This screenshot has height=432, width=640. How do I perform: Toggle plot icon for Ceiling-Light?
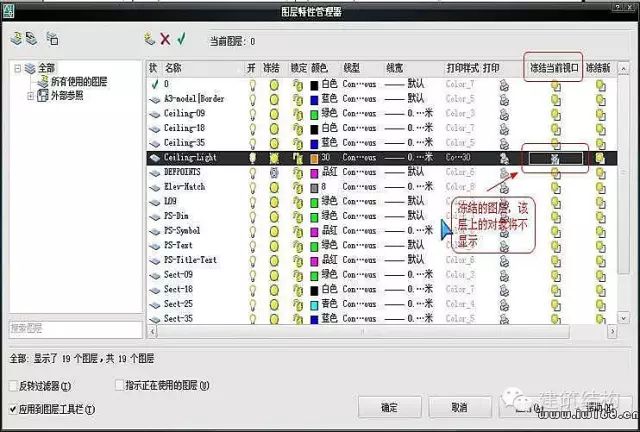click(x=504, y=158)
